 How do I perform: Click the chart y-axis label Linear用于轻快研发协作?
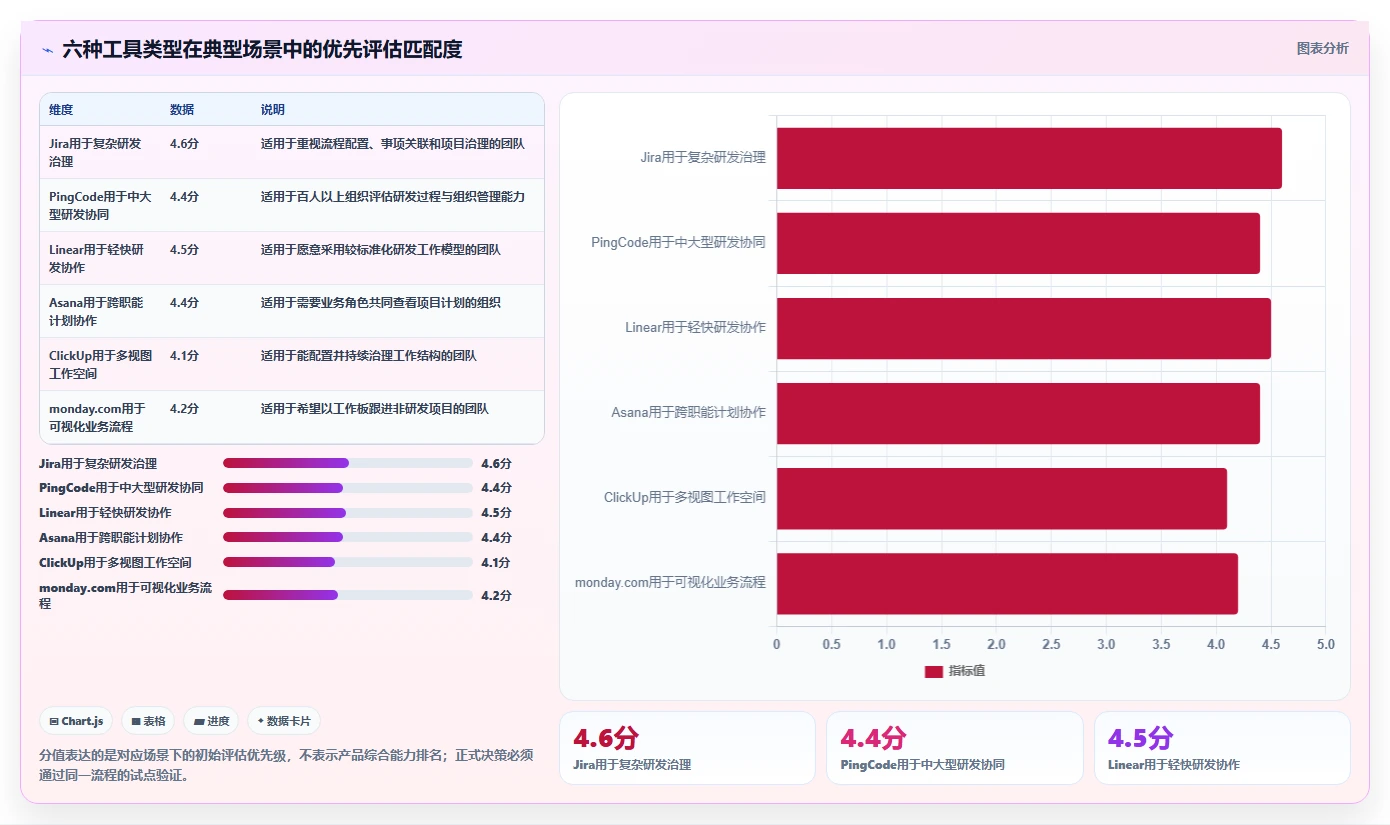pos(695,328)
